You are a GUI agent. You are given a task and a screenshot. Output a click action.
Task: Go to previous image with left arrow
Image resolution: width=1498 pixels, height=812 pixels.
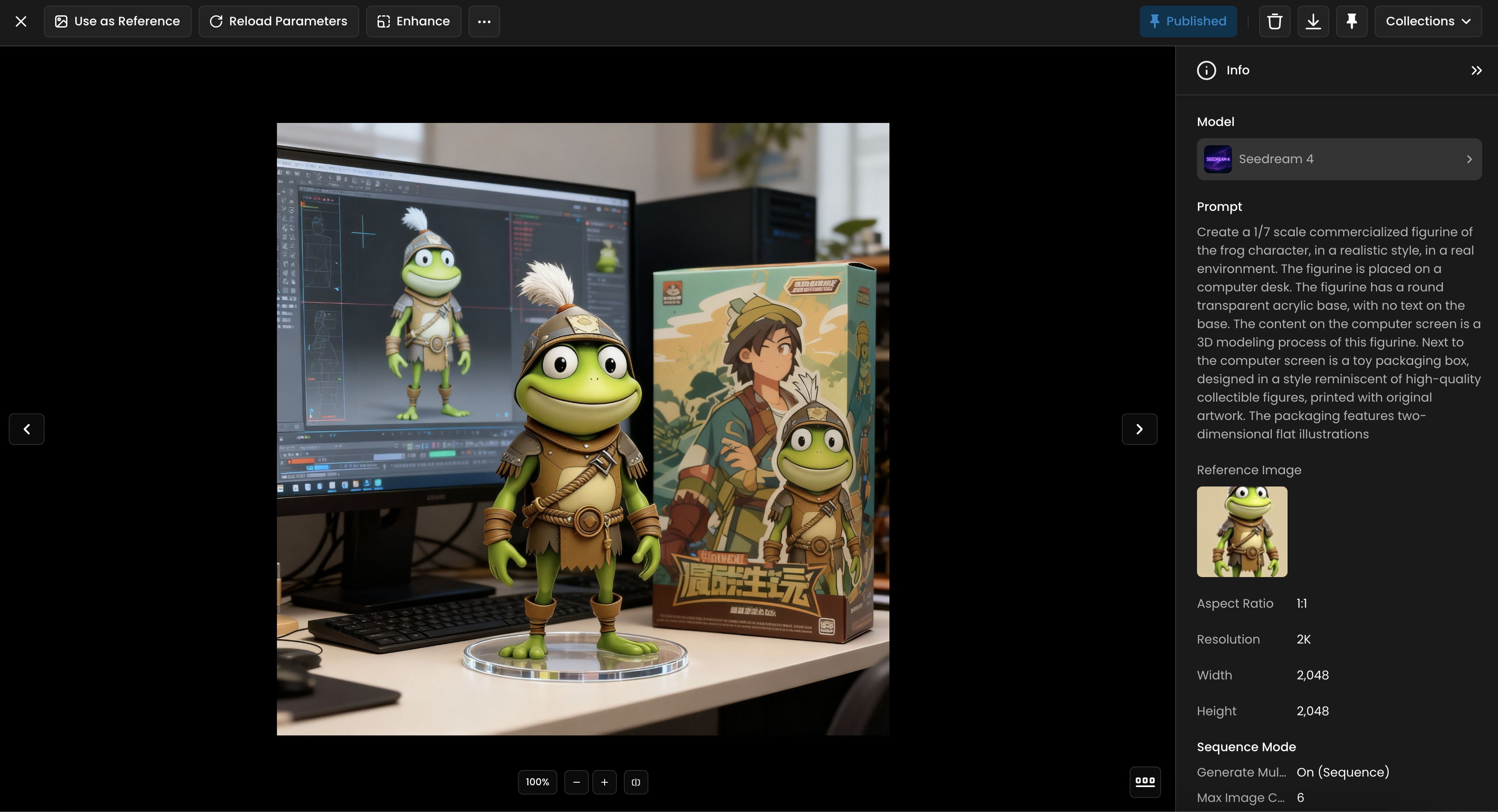27,429
